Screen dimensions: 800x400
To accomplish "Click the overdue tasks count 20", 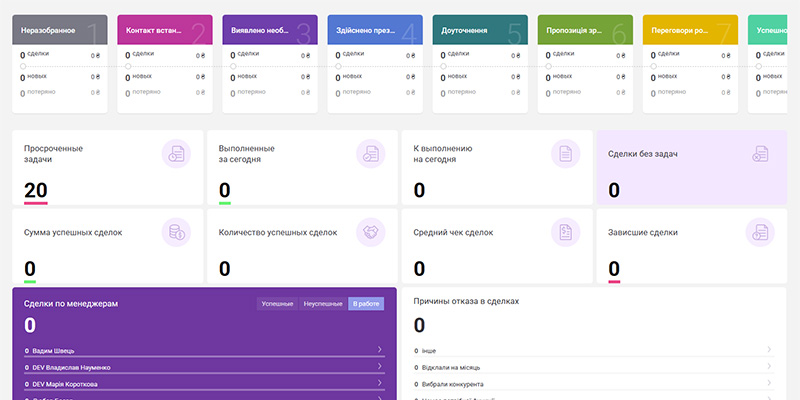I will coord(36,190).
